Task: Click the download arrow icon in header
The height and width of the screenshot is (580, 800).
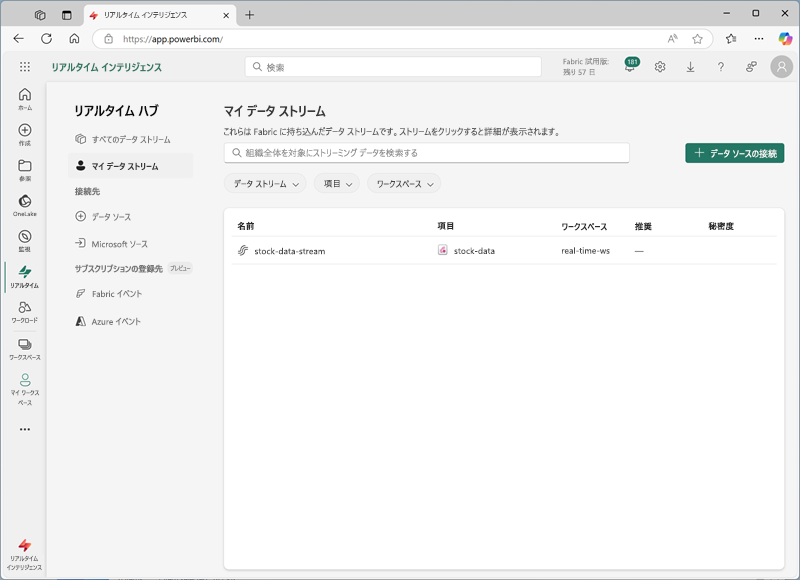Action: click(x=690, y=67)
